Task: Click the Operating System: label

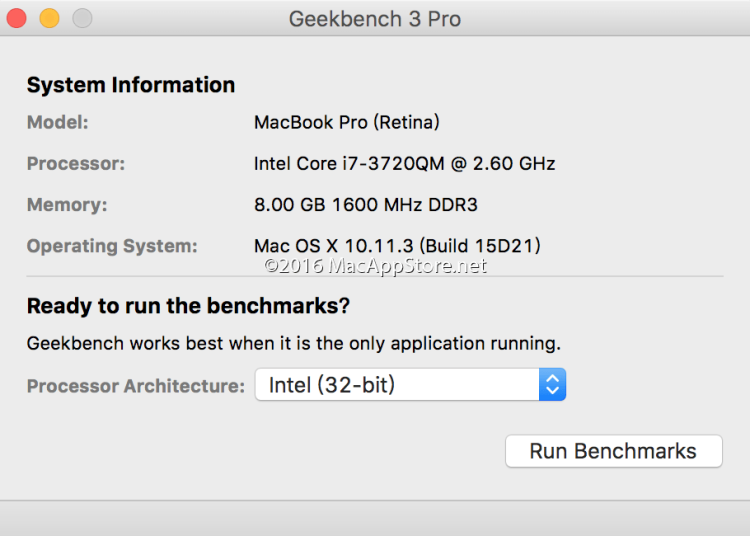Action: coord(112,246)
